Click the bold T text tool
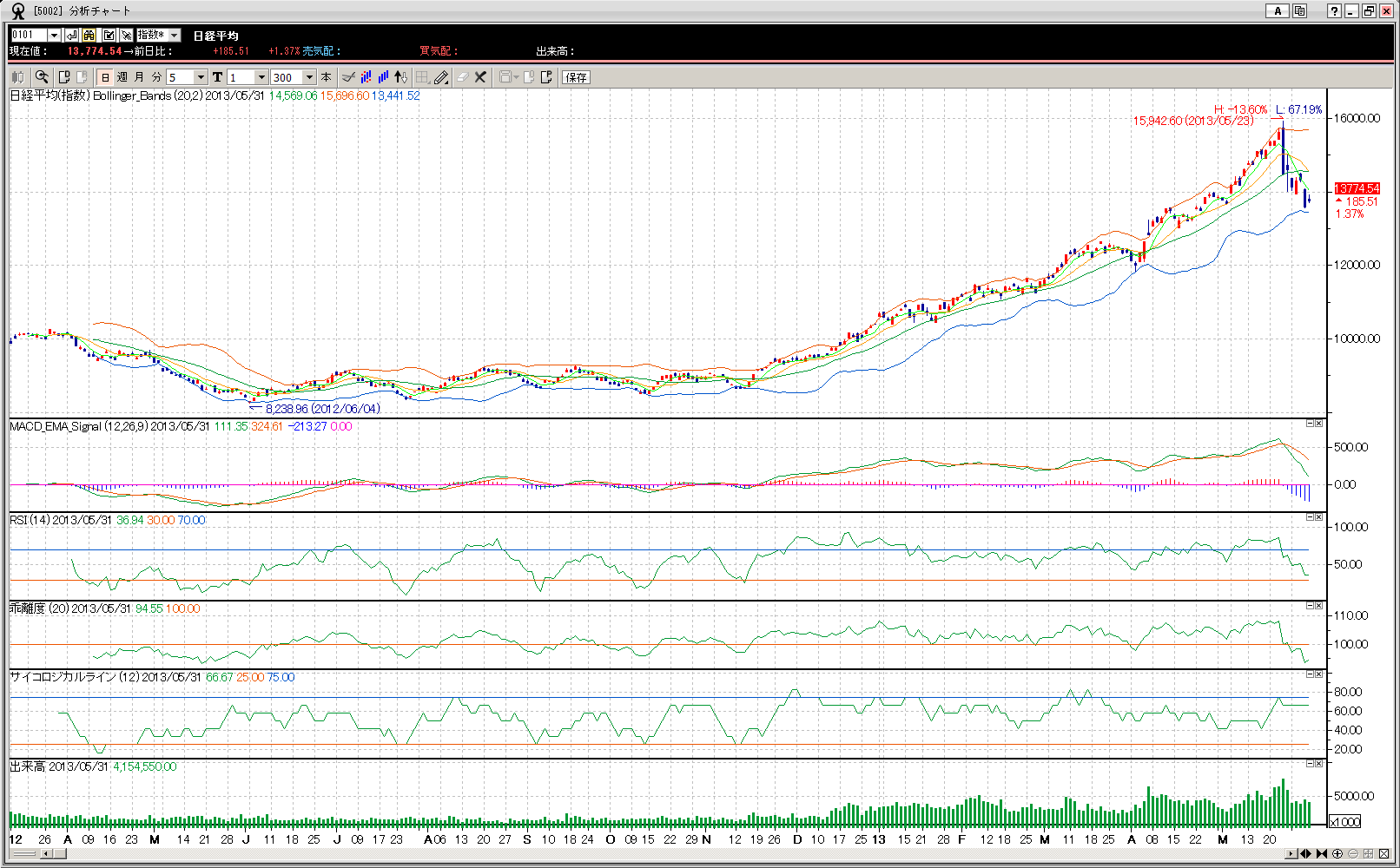 (217, 77)
